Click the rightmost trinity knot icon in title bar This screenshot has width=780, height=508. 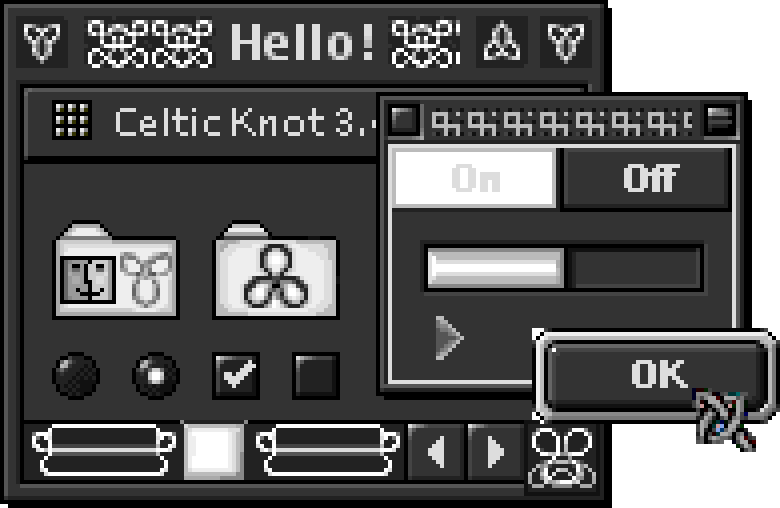pos(566,42)
